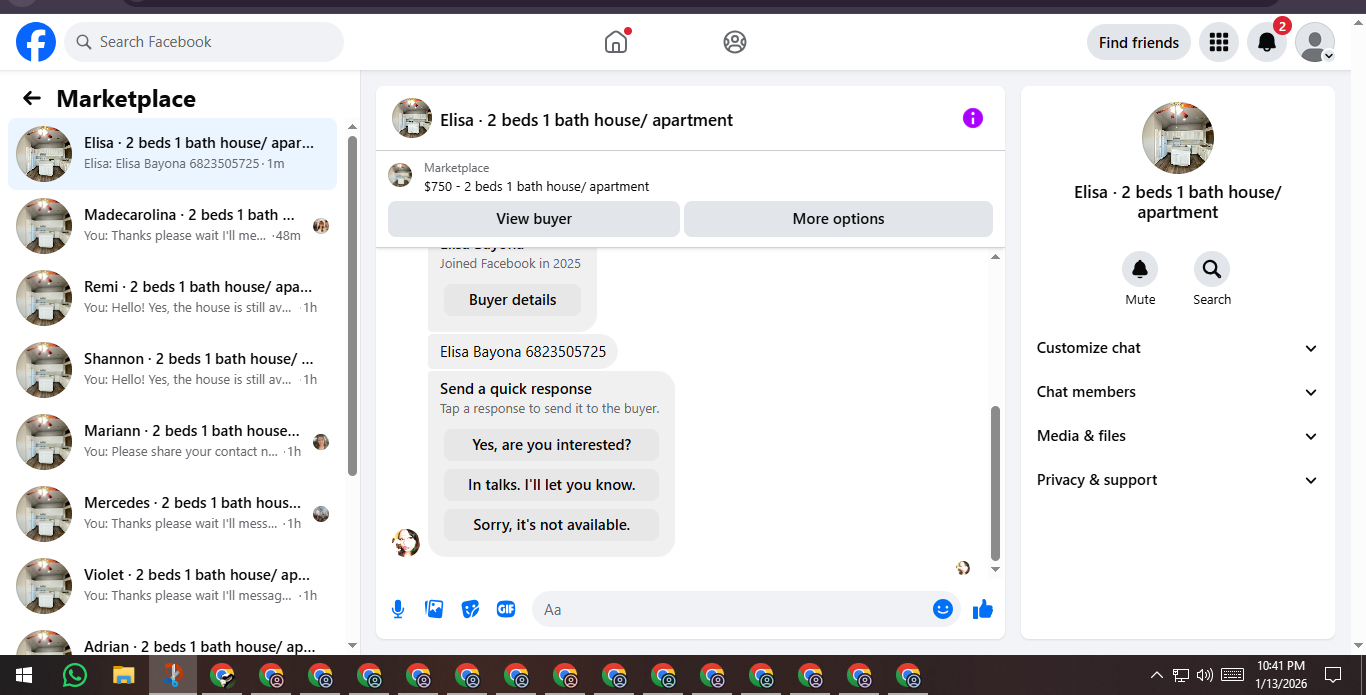Screen dimensions: 1366x695
Task: Open the Windows notification center icon
Action: pos(1332,675)
